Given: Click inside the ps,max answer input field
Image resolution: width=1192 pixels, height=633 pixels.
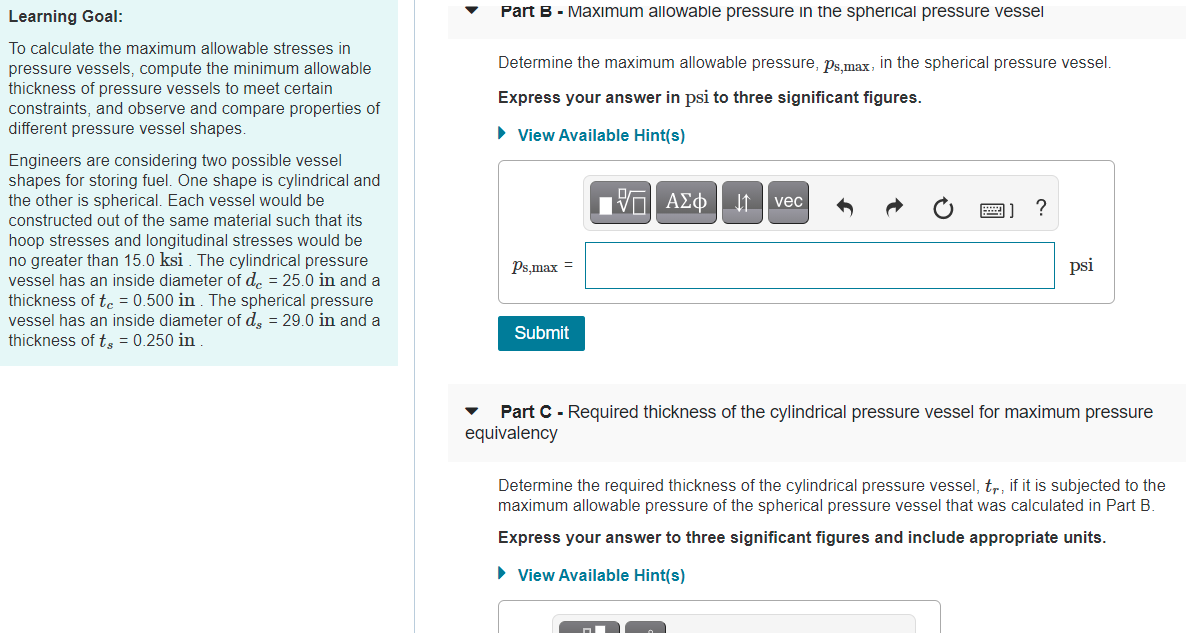Looking at the screenshot, I should 819,265.
